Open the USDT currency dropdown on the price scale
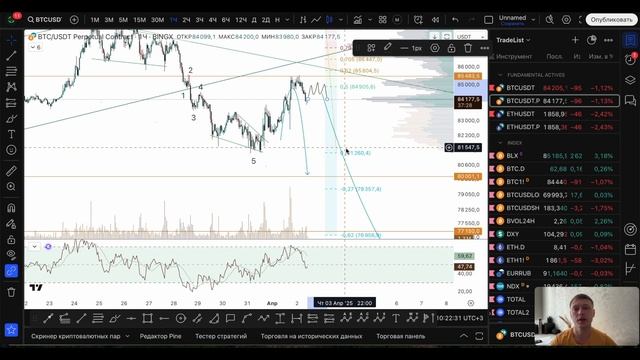The height and width of the screenshot is (360, 640). click(x=470, y=37)
